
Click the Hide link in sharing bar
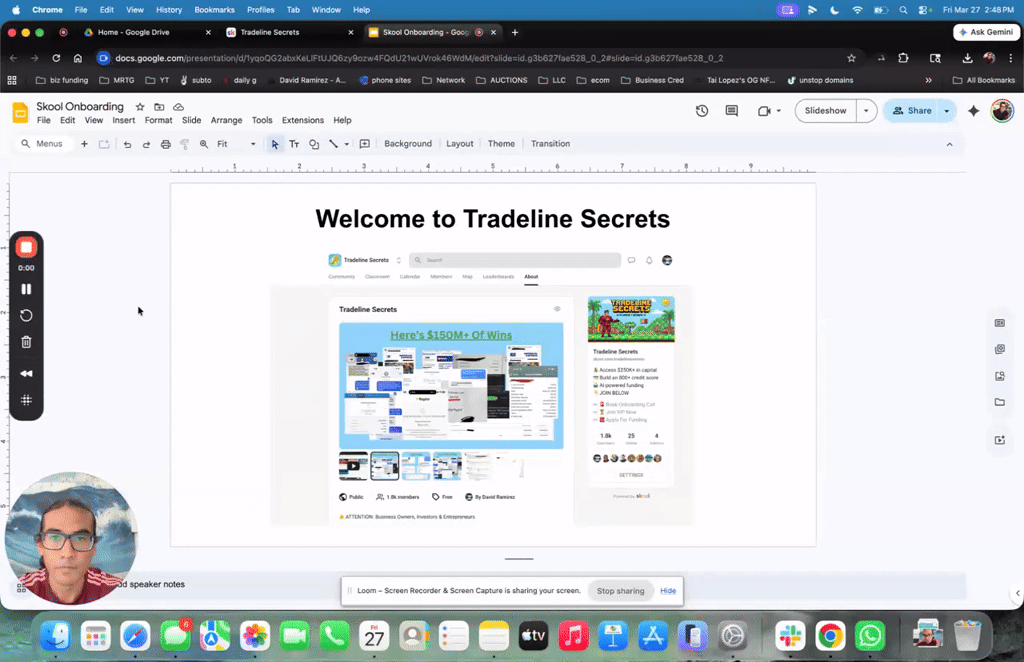668,591
